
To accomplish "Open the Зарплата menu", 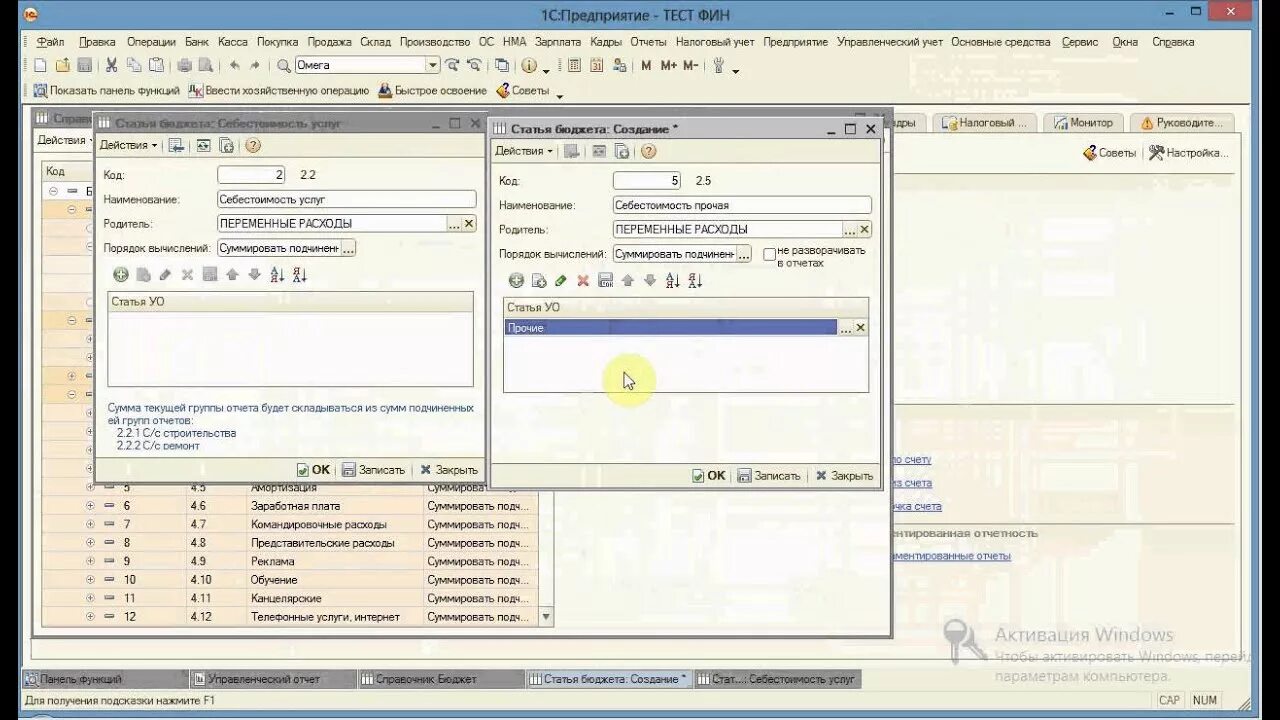I will [x=558, y=42].
